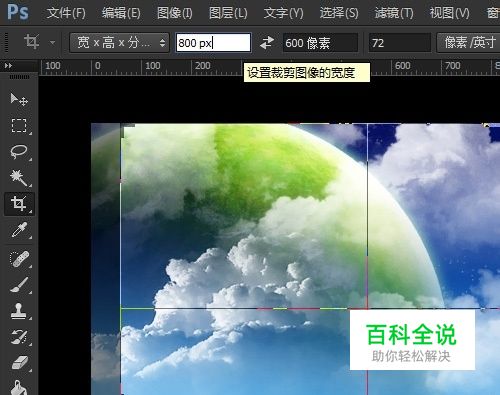Click the Photoshop Ps logo

point(18,12)
